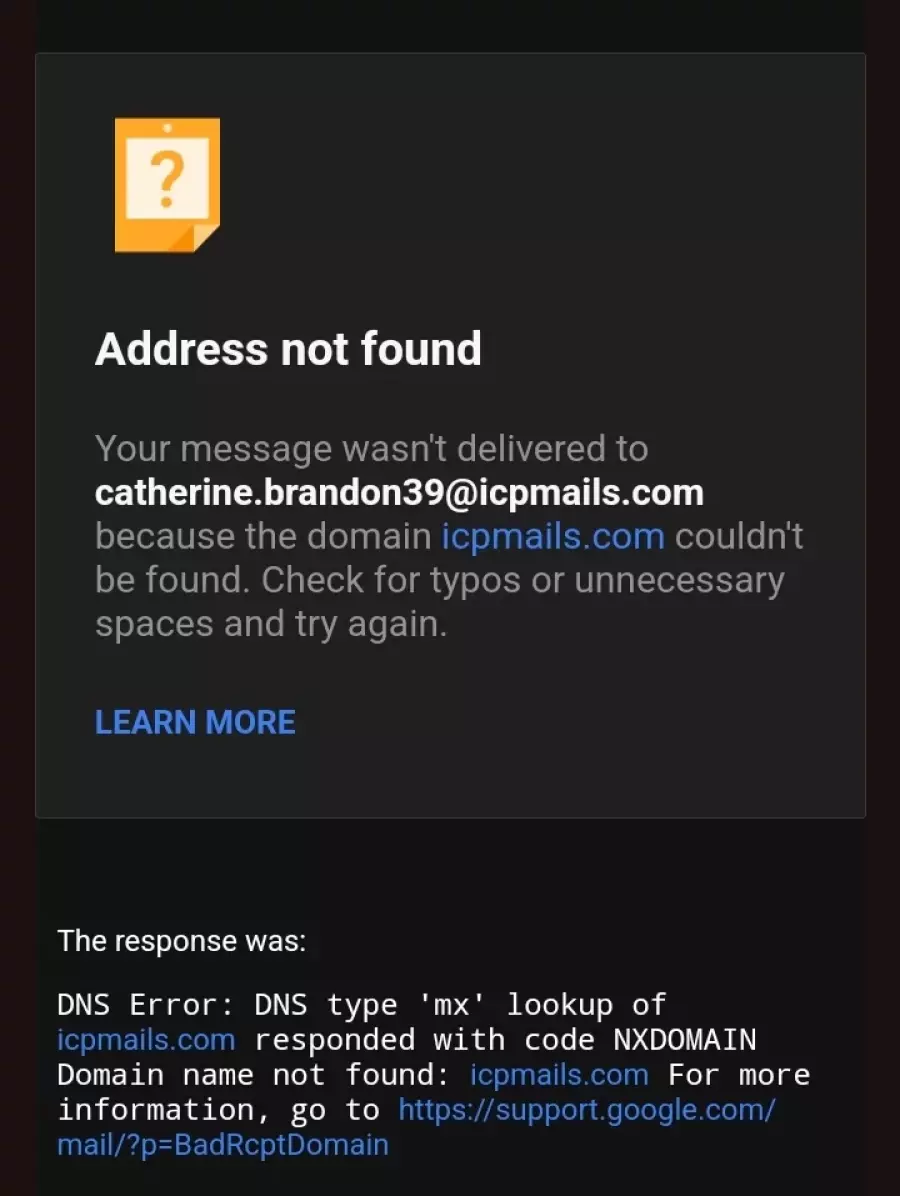Select the NXDOMAIN code text
This screenshot has width=900, height=1196.
(x=685, y=1040)
